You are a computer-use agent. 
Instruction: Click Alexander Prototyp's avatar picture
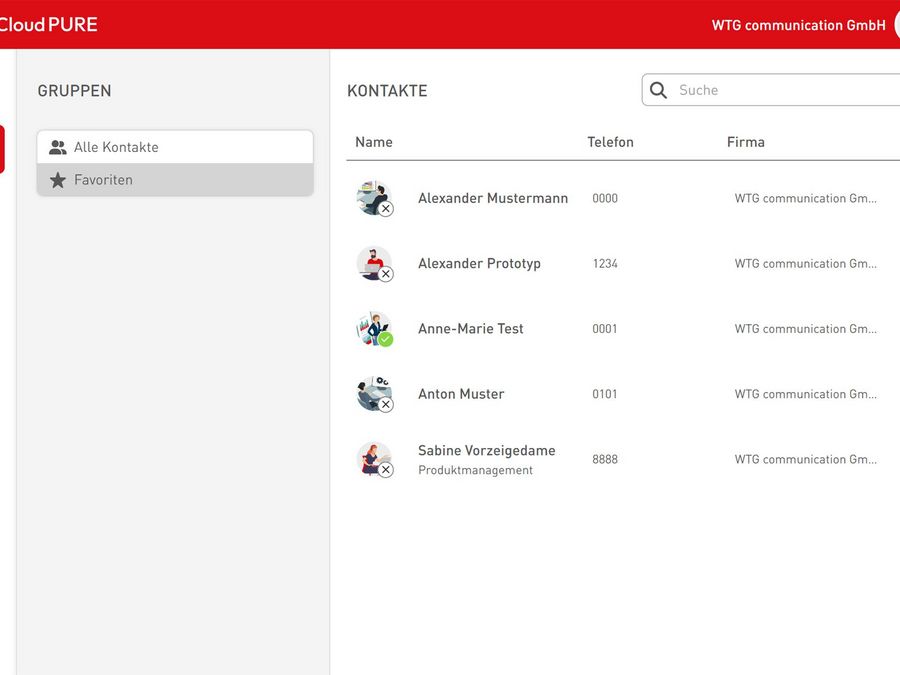click(x=372, y=261)
